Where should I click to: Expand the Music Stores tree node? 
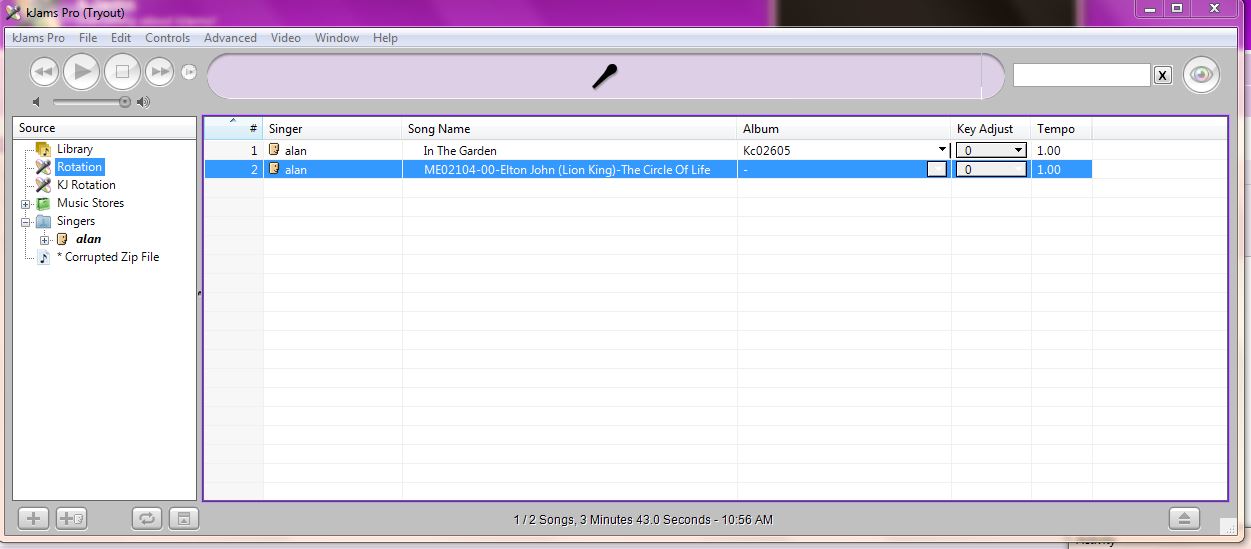[26, 204]
